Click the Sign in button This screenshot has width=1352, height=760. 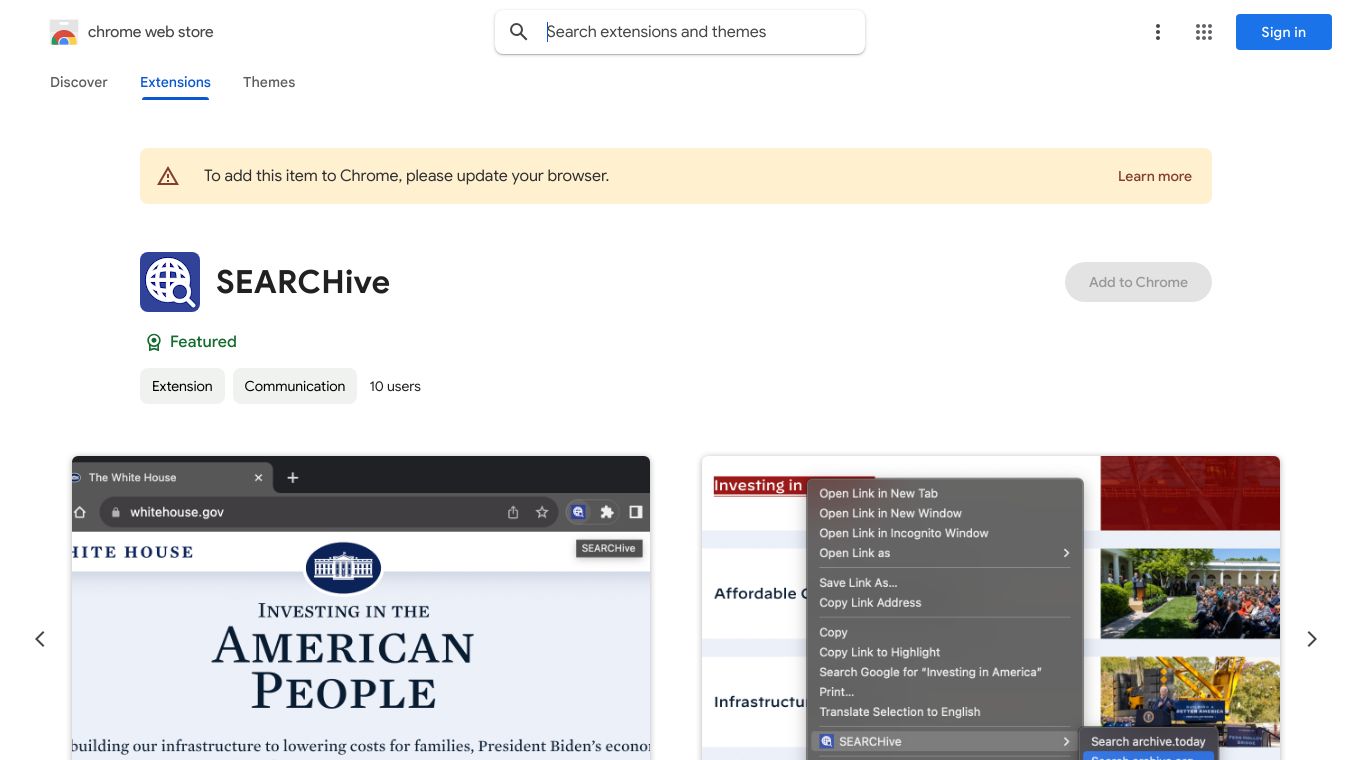pos(1284,32)
